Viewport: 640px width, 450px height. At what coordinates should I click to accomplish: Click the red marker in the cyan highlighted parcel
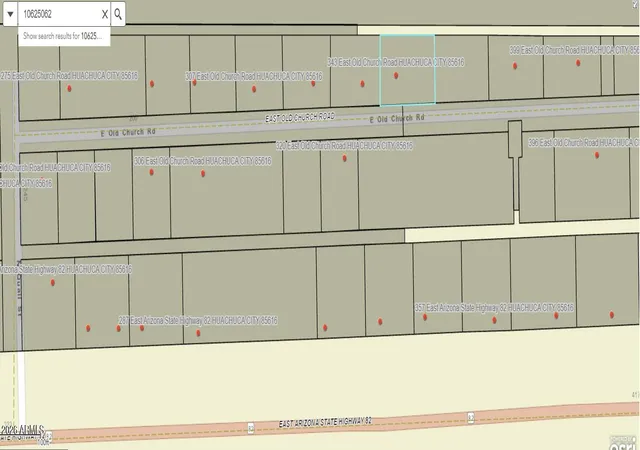[396, 76]
